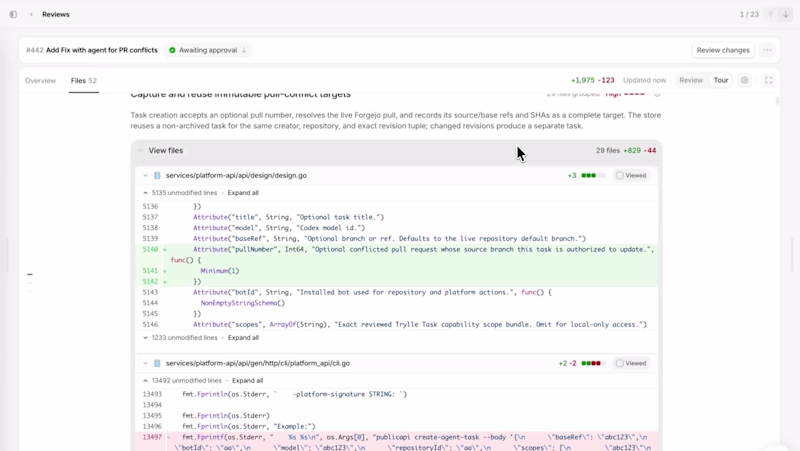800x451 pixels.
Task: Open the Reviews breadcrumb link
Action: 56,14
